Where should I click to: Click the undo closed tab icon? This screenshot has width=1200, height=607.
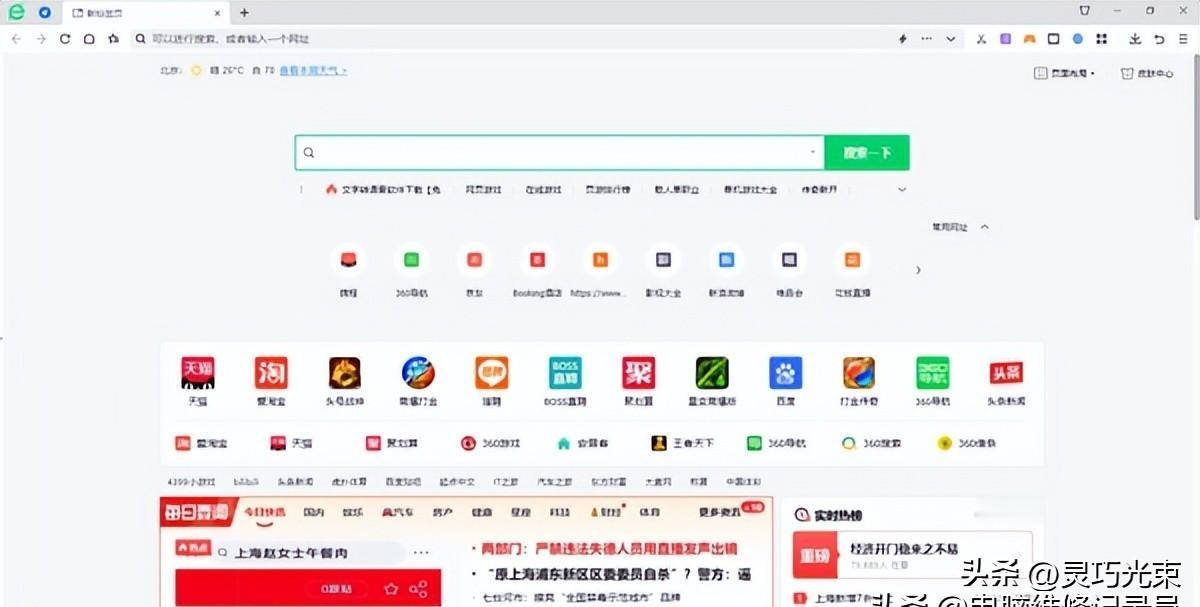(1160, 39)
